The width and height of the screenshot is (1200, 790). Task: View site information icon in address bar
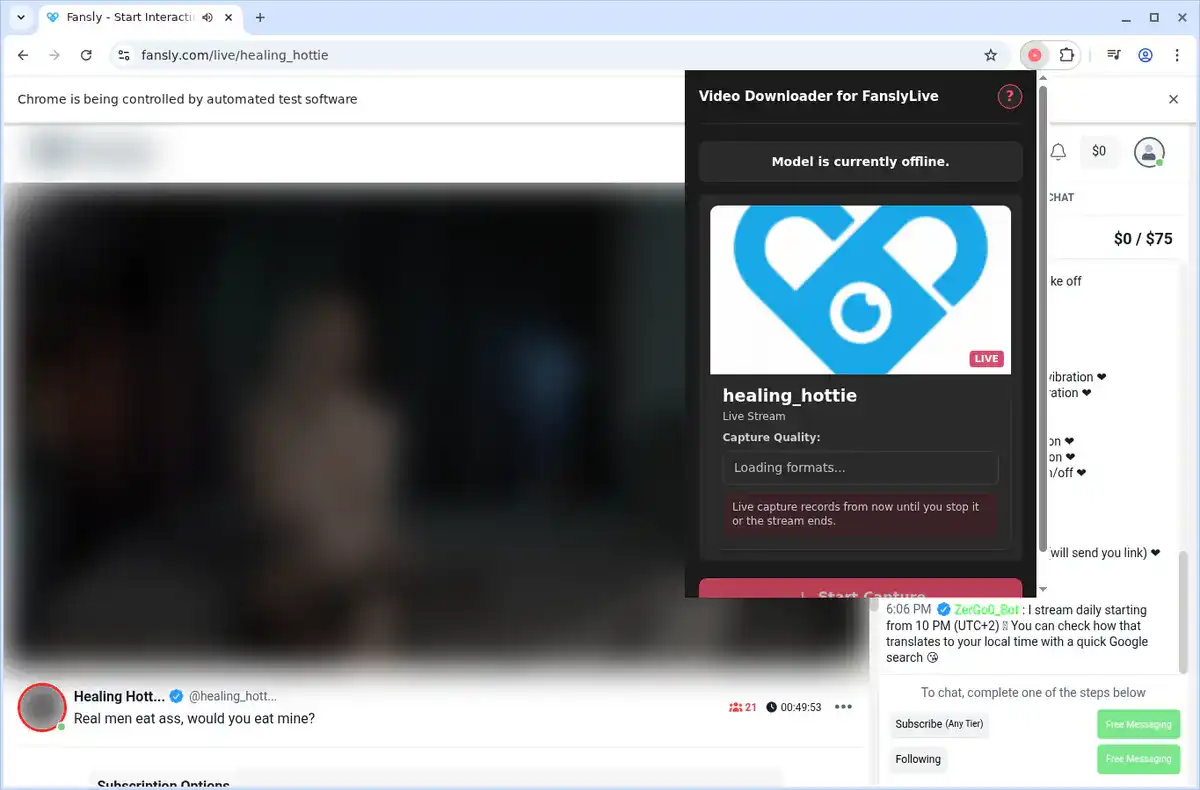click(x=123, y=55)
